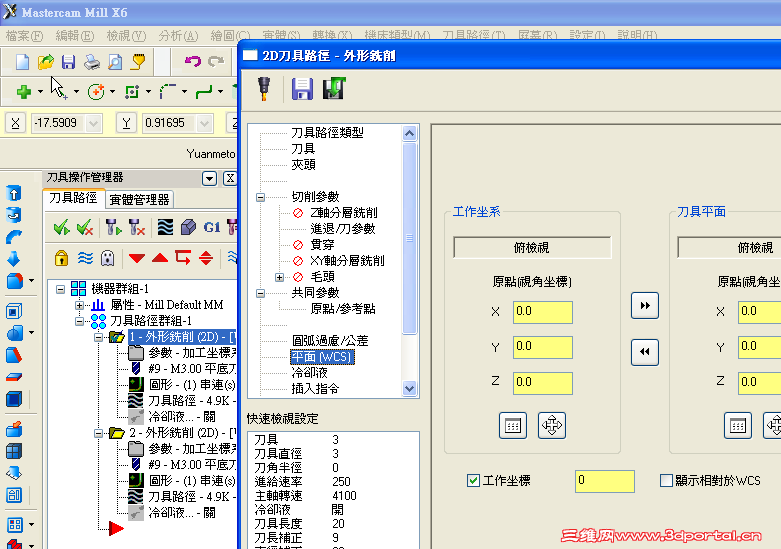The height and width of the screenshot is (549, 781).
Task: Select Z軸分層銑削 in tree
Action: 344,213
